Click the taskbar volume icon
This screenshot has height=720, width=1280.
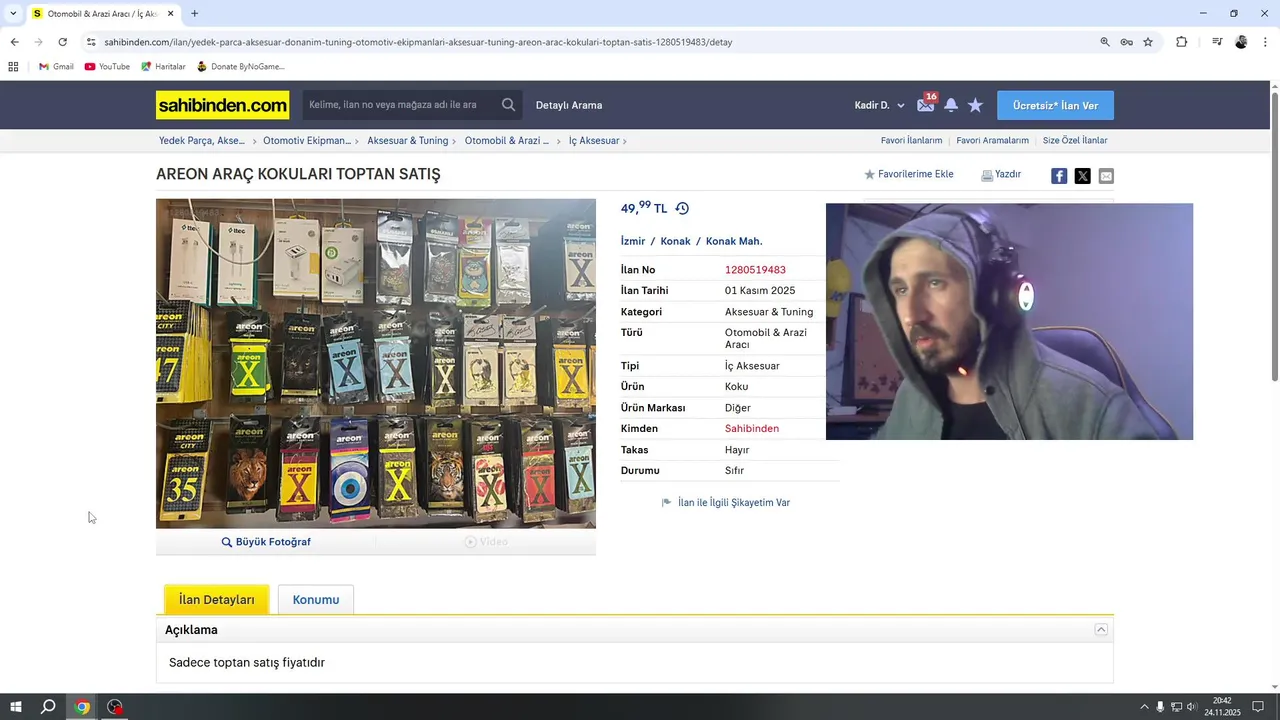point(1191,707)
